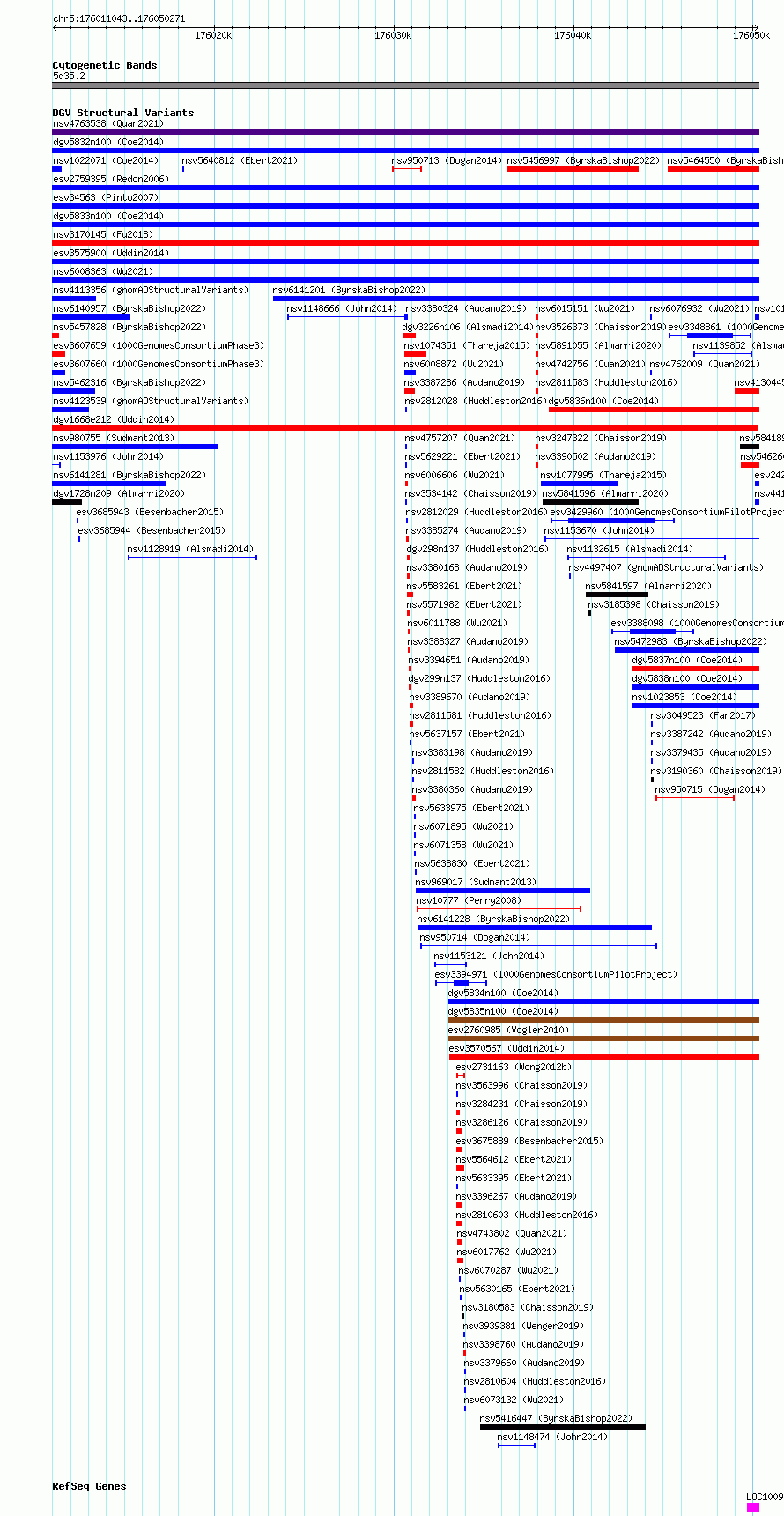Click nsv3939381 (Wenger2019) variant

(x=522, y=1326)
